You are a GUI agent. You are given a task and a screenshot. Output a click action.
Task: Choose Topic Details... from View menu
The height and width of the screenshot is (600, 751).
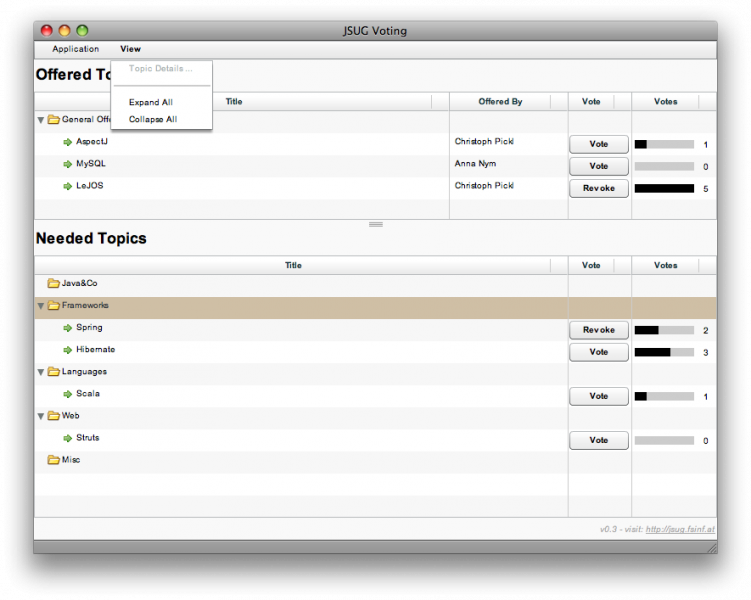pyautogui.click(x=161, y=68)
